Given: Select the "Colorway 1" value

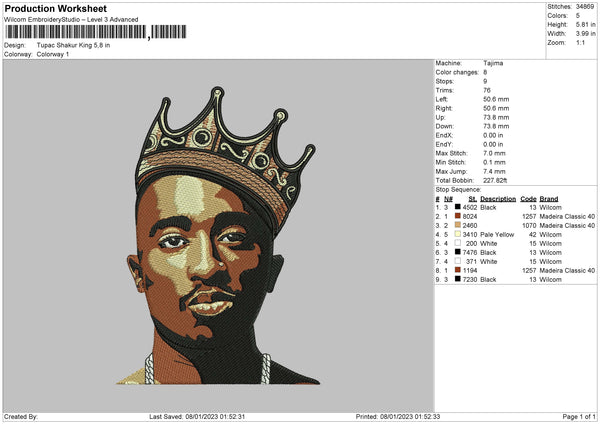Looking at the screenshot, I should (53, 54).
